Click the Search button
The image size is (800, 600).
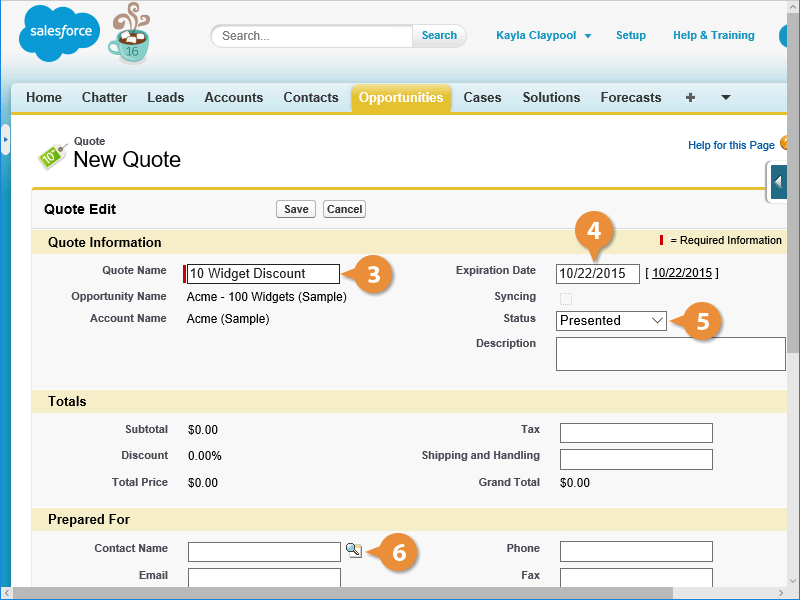(439, 36)
